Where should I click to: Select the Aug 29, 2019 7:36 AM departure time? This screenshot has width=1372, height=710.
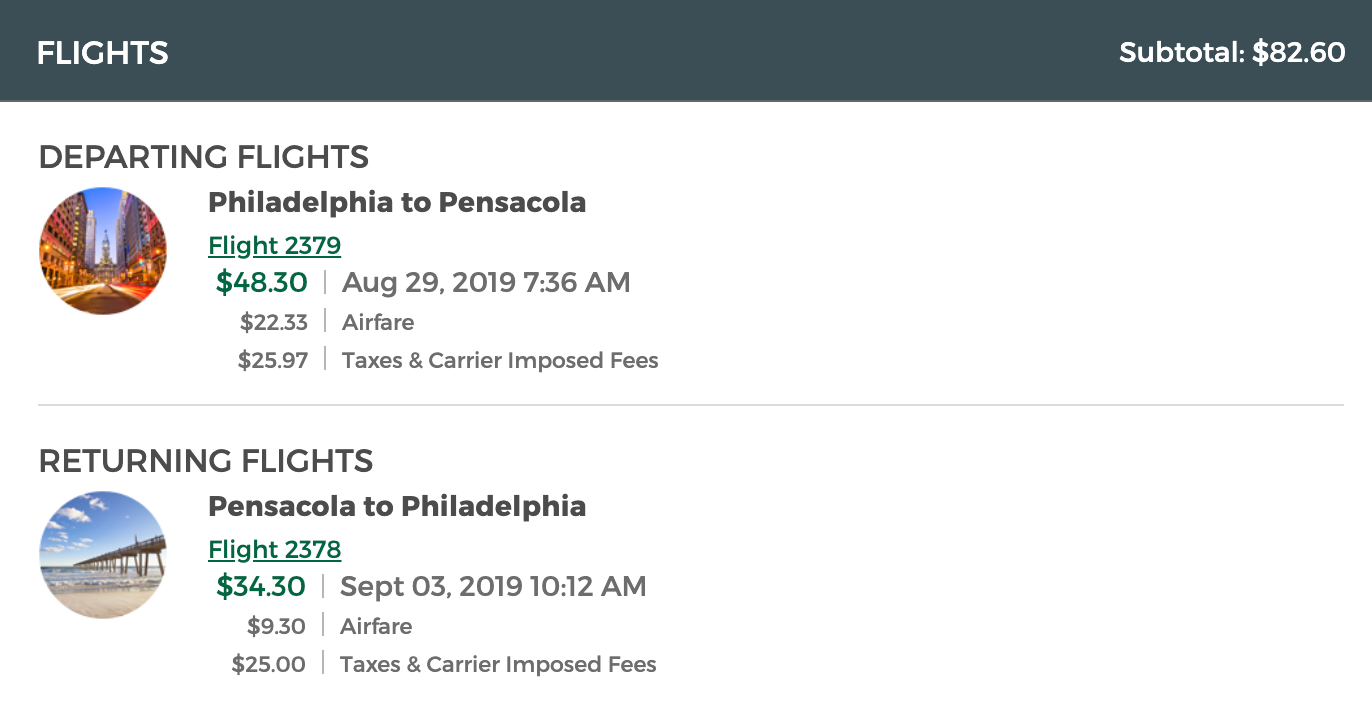tap(486, 283)
